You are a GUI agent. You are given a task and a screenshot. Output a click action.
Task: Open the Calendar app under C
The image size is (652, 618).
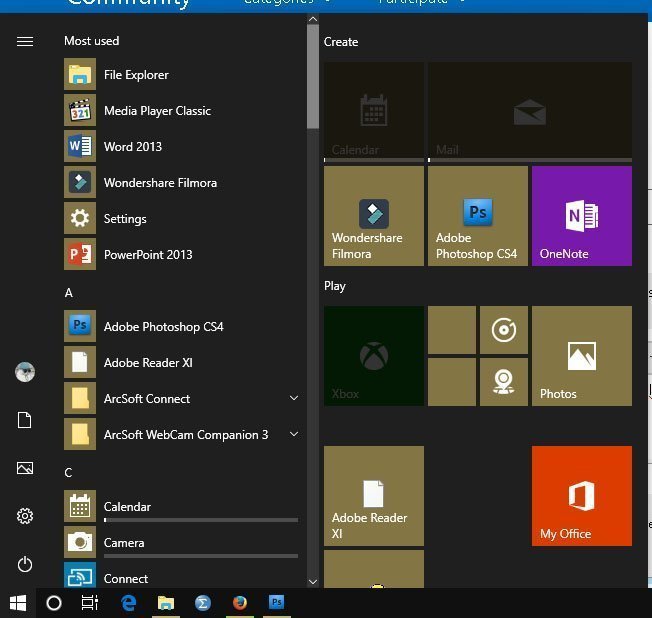(181, 507)
